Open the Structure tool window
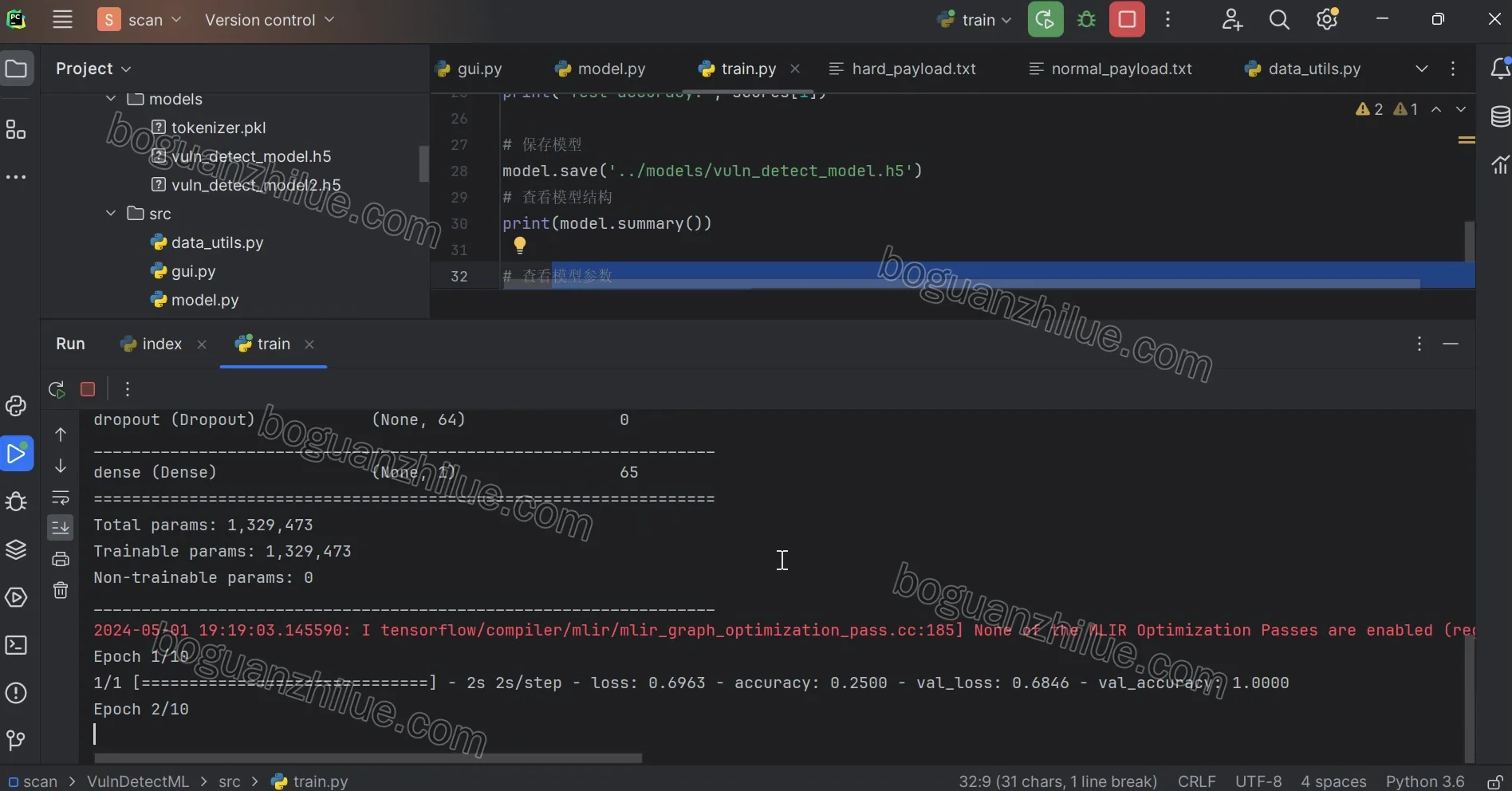Screen dimensions: 1512x791 click(x=16, y=129)
